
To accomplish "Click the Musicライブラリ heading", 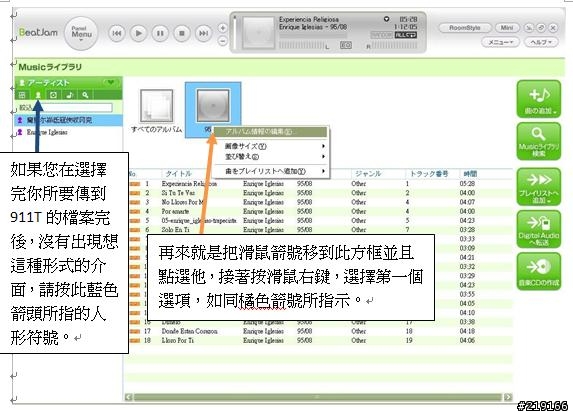I will coord(50,67).
